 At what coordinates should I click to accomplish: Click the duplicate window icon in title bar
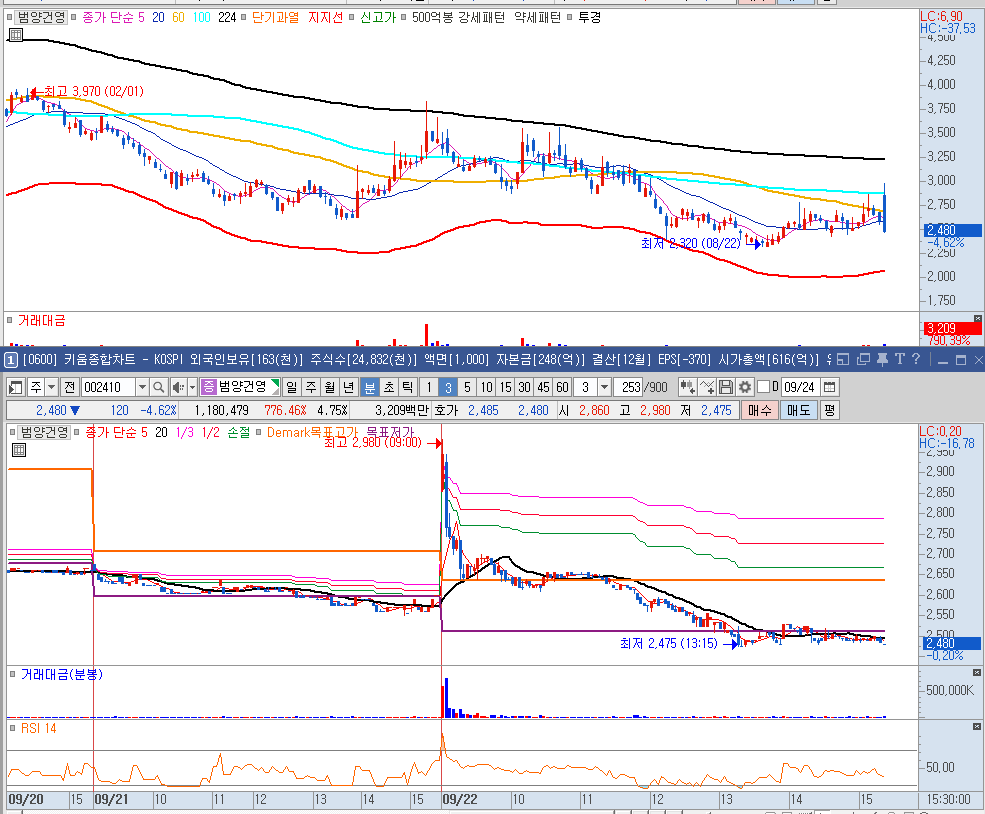click(x=863, y=359)
